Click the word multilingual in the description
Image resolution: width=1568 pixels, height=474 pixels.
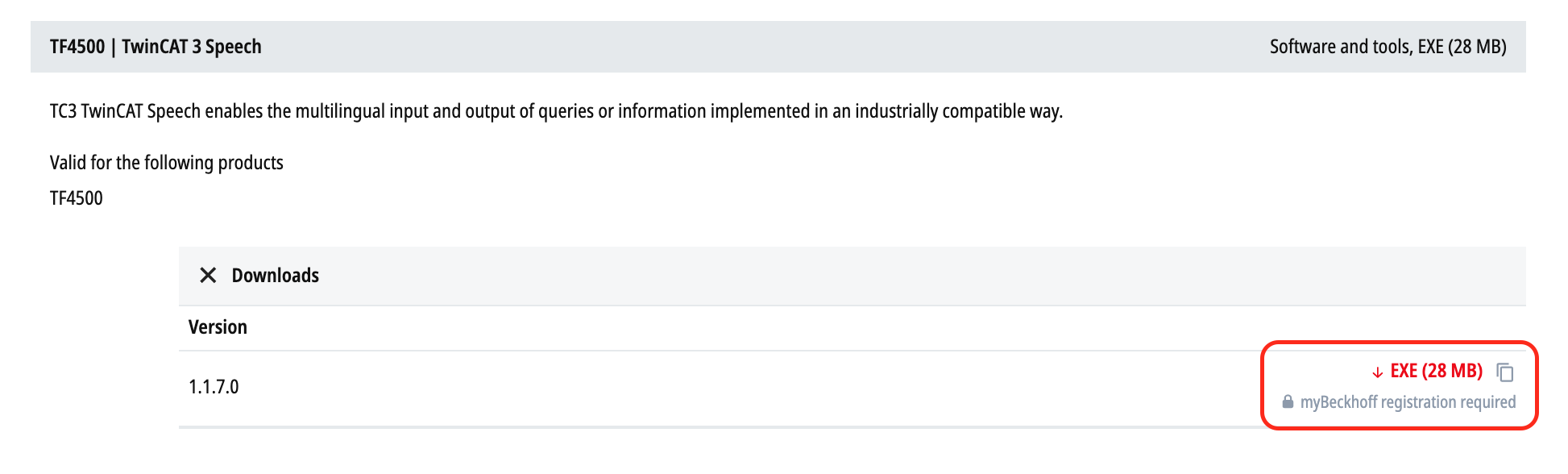click(340, 111)
